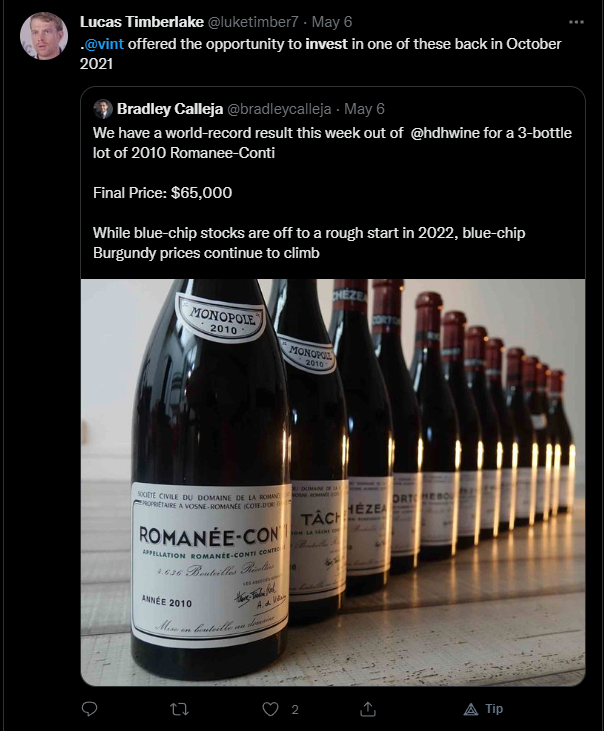
Task: Open the @vint mention link
Action: (x=104, y=44)
